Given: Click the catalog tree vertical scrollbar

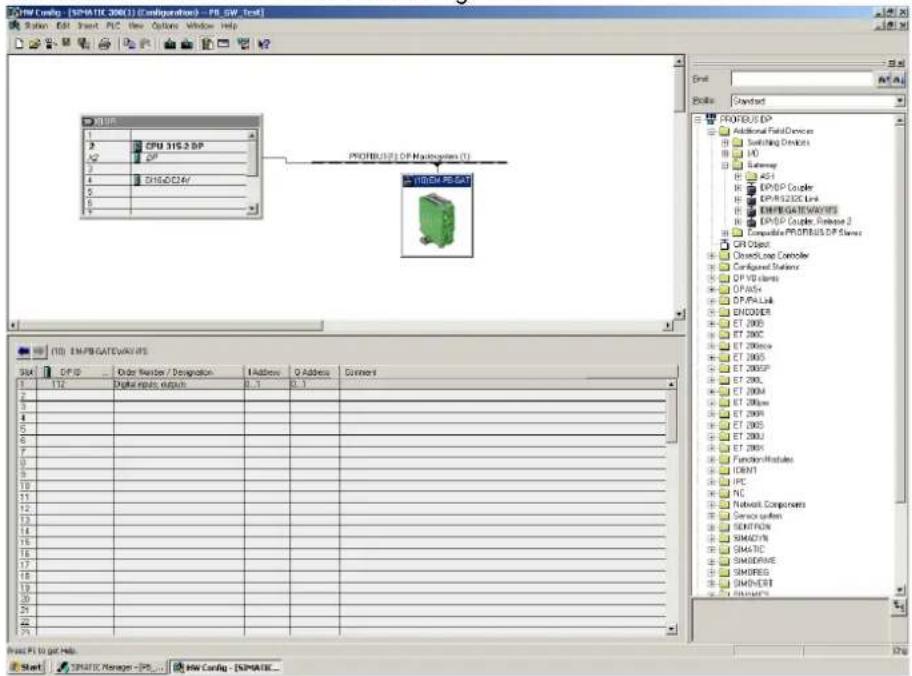Looking at the screenshot, I should (900, 355).
